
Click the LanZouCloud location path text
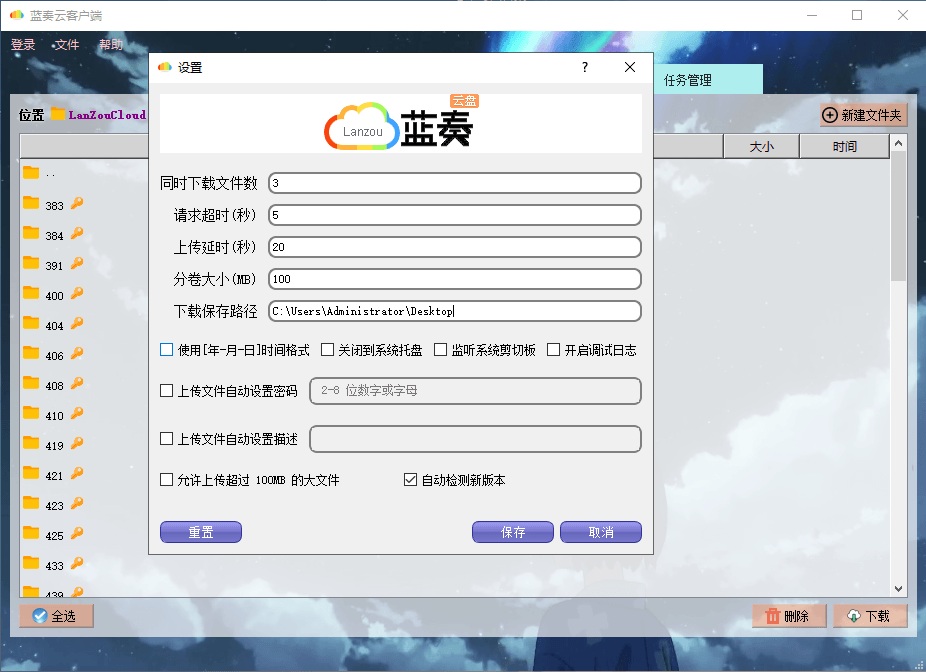click(107, 115)
